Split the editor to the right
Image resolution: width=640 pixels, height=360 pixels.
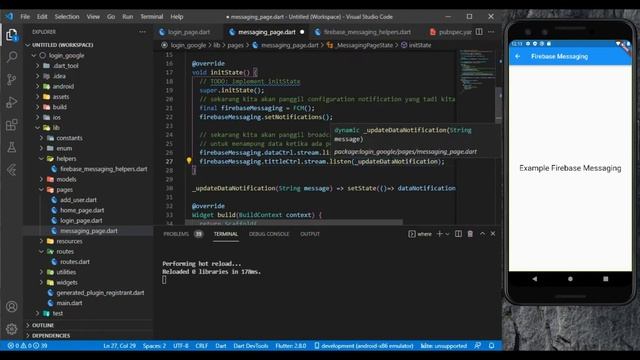479,32
